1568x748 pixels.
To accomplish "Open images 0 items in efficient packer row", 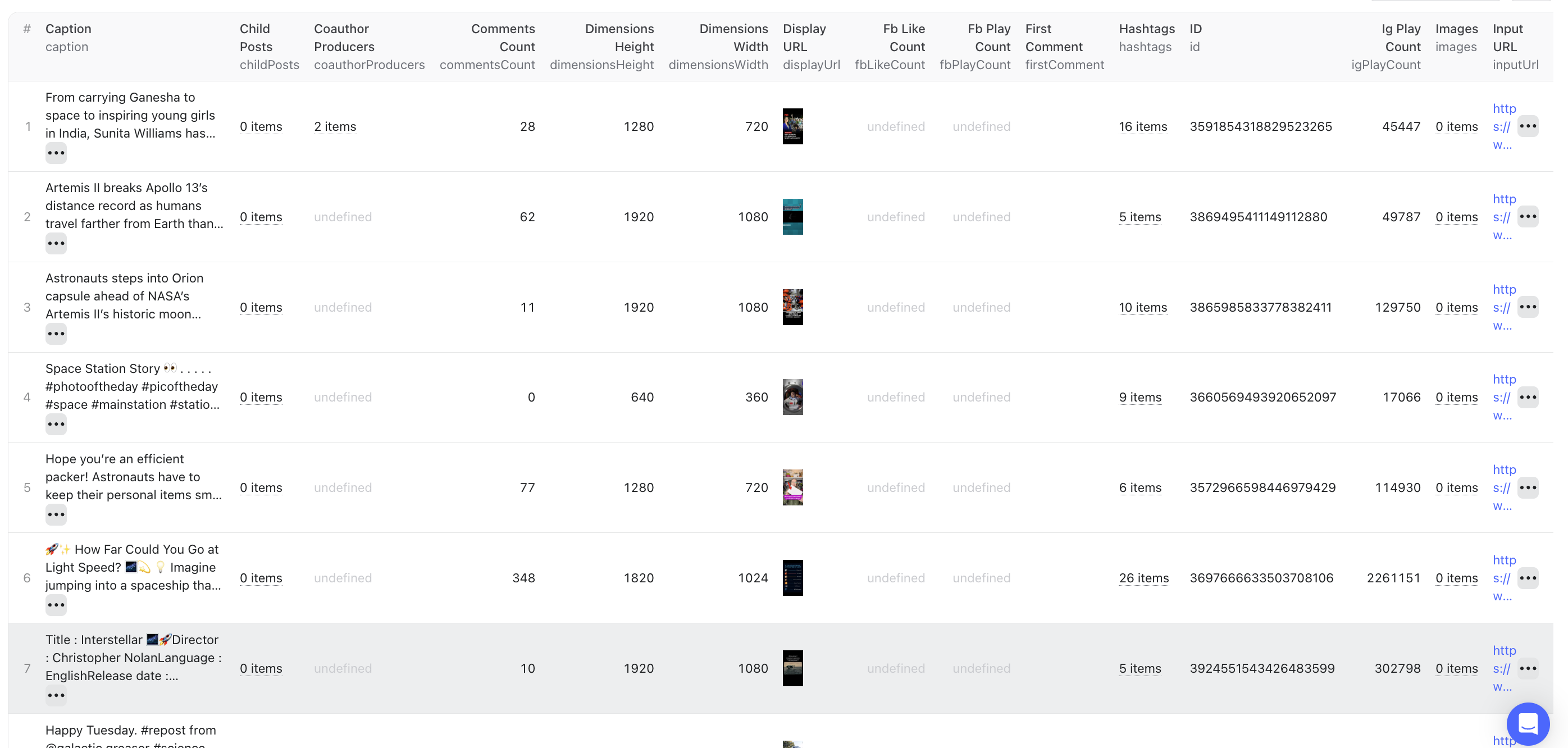I will click(x=1456, y=487).
